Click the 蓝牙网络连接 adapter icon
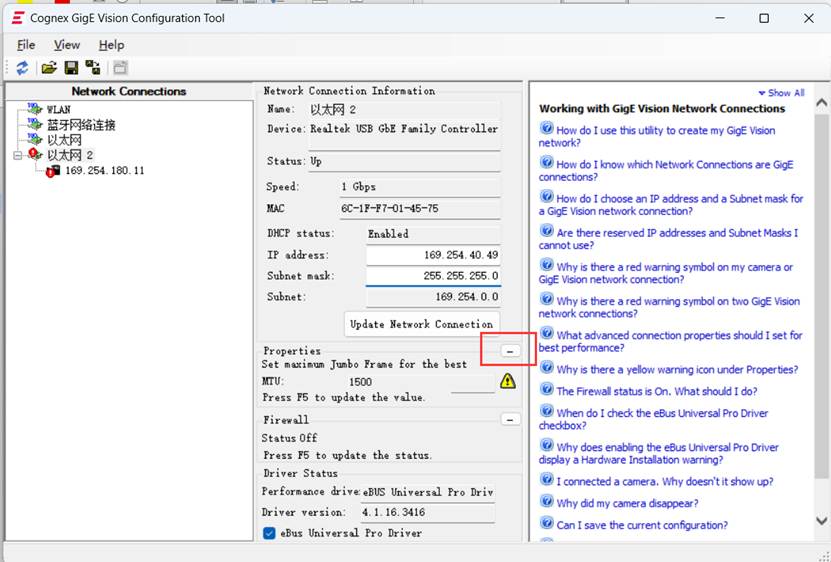 pyautogui.click(x=34, y=125)
